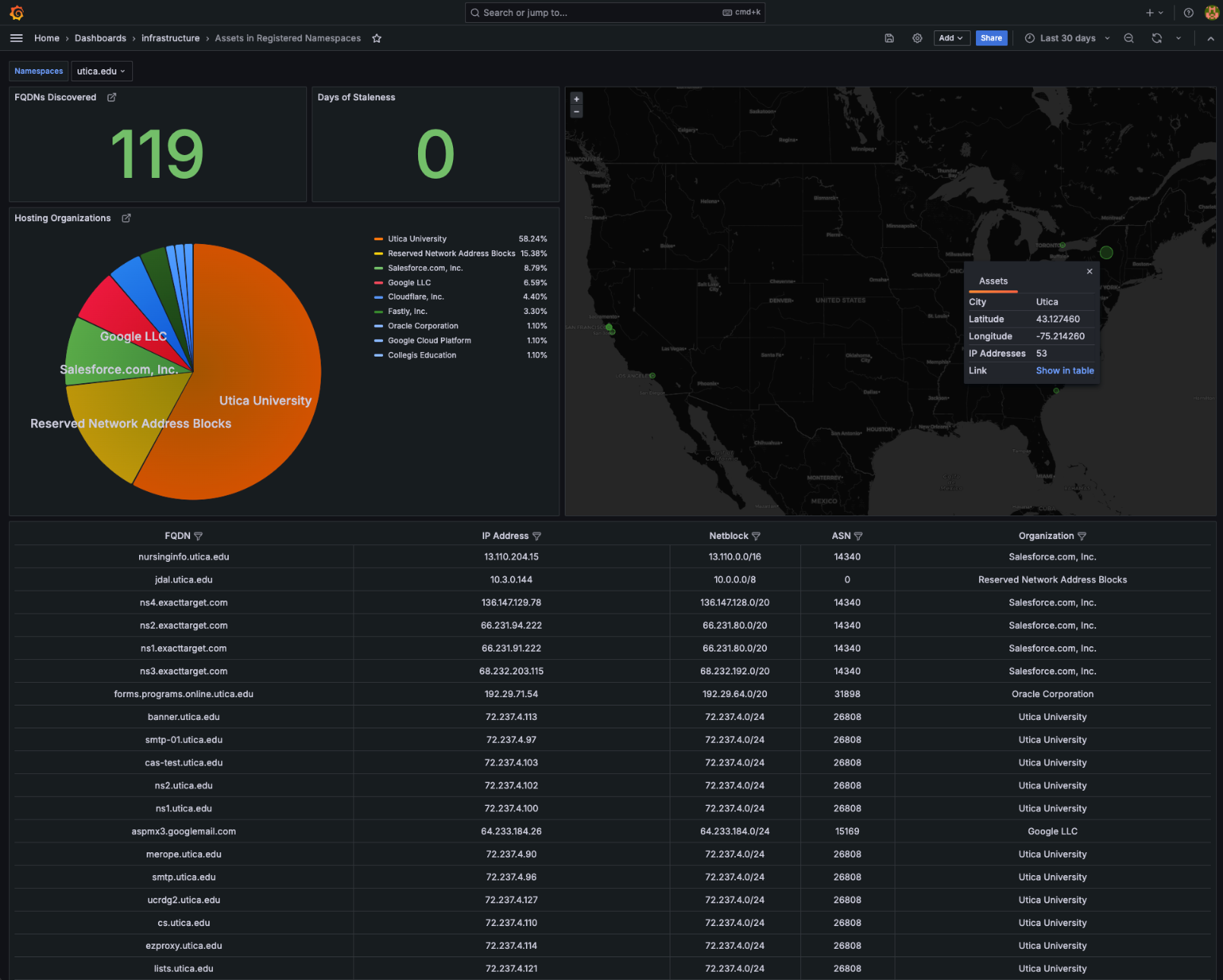Click forms.programs.online.utica.edu cell

point(184,694)
